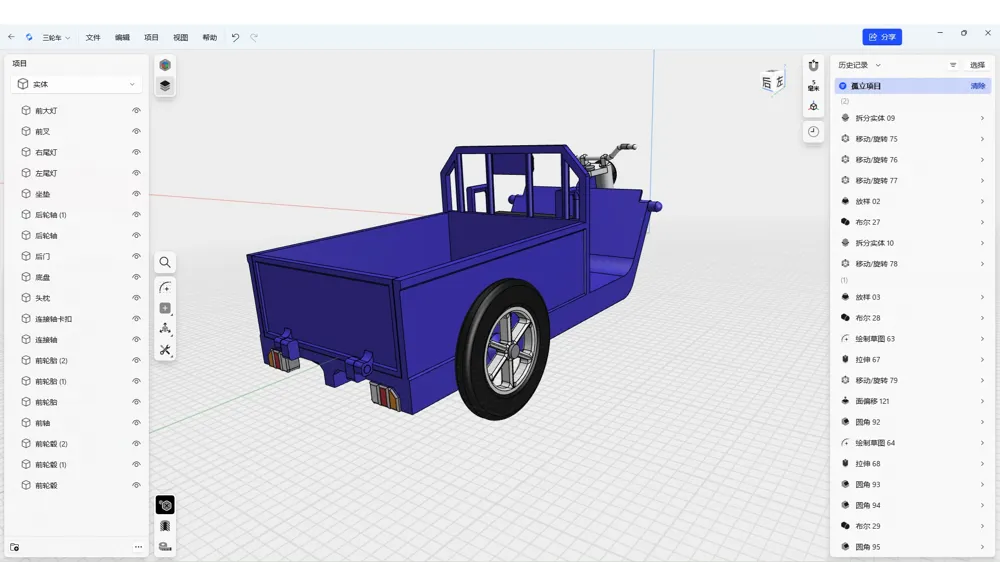Toggle visibility of 左尾灯
The width and height of the screenshot is (1000, 562).
pyautogui.click(x=136, y=173)
